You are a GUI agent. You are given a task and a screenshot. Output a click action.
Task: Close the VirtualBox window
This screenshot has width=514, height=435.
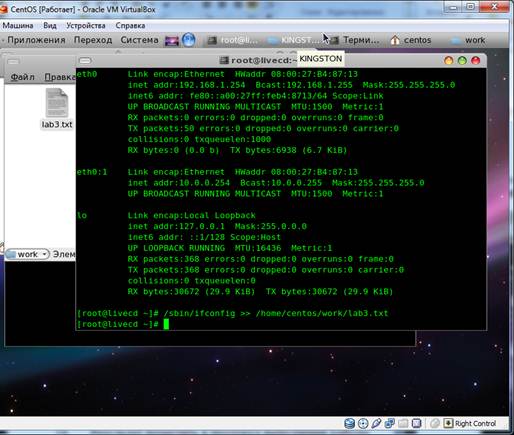click(495, 7)
